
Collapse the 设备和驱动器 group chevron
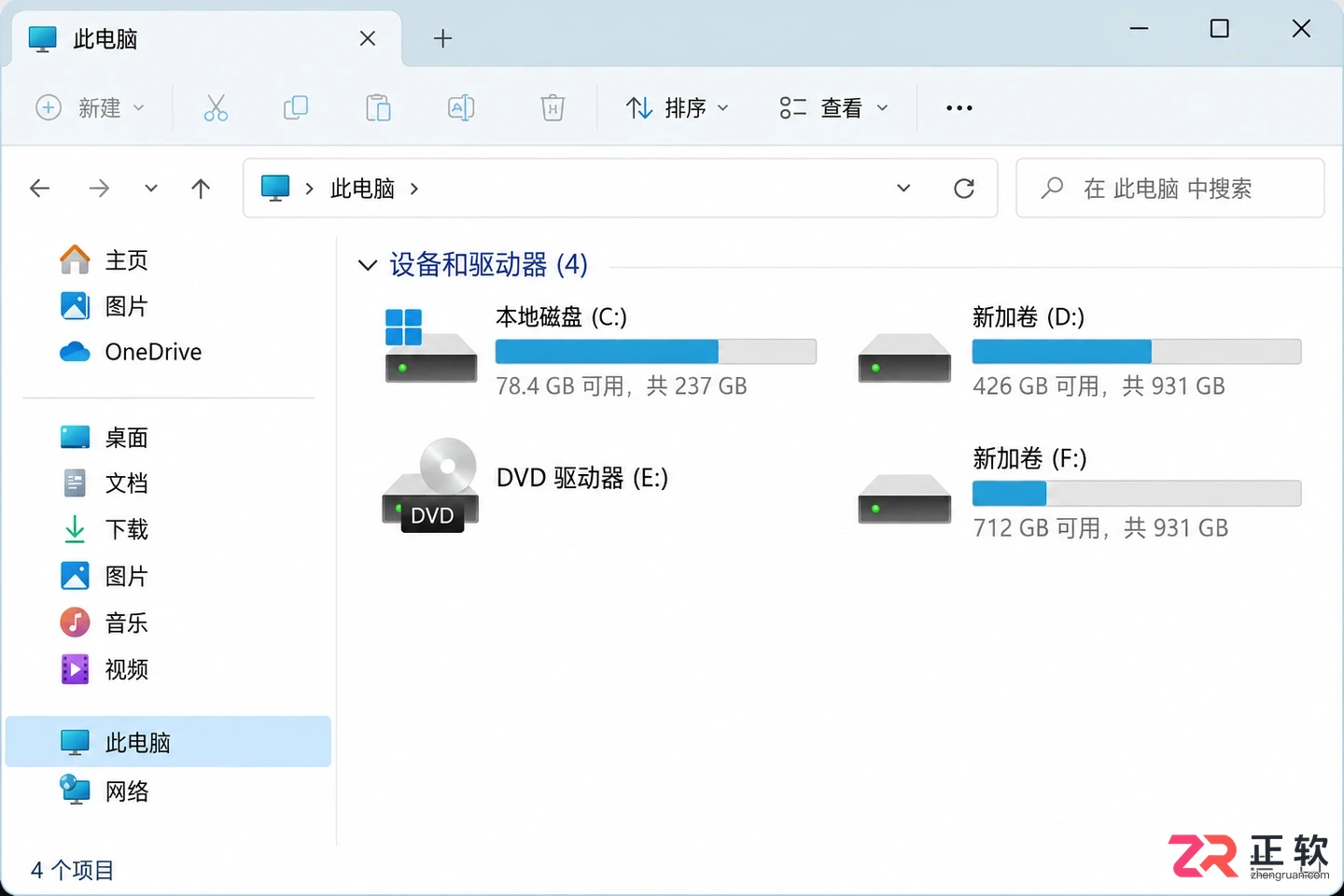coord(368,266)
